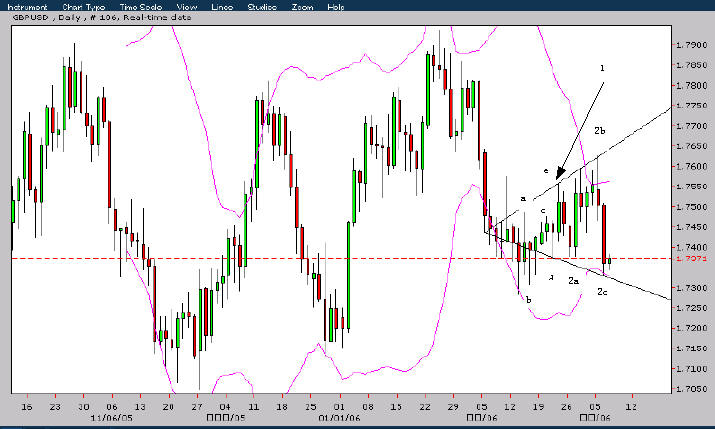Click the 26 date axis label
This screenshot has height=429, width=715.
tap(566, 407)
